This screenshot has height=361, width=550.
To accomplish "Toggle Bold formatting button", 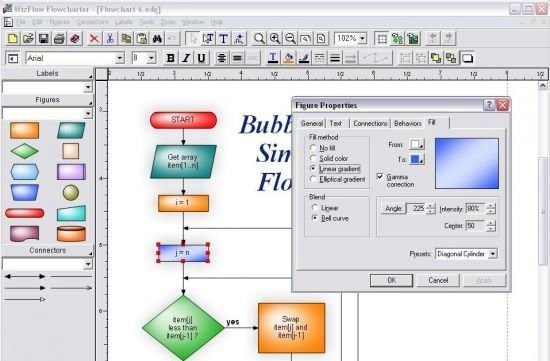I will 171,58.
